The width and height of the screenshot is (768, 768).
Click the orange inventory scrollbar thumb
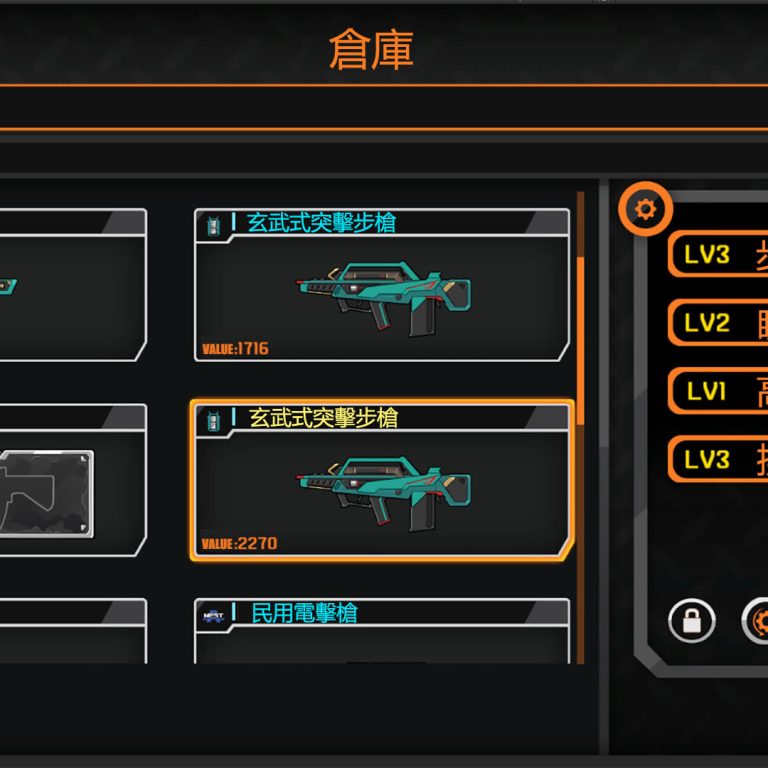coord(580,340)
